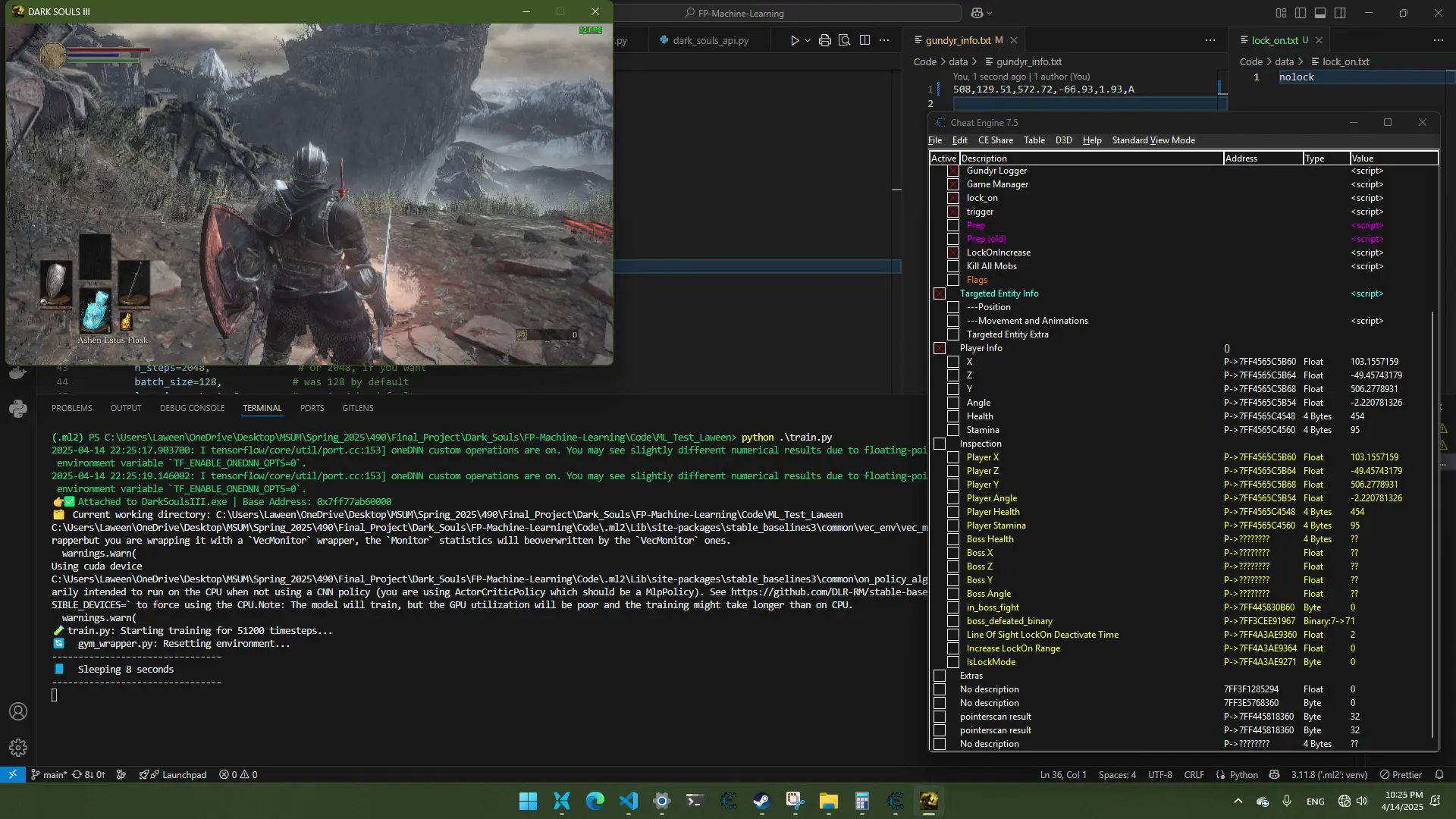1456x819 pixels.
Task: Click the Python language mode in status bar
Action: (1243, 774)
